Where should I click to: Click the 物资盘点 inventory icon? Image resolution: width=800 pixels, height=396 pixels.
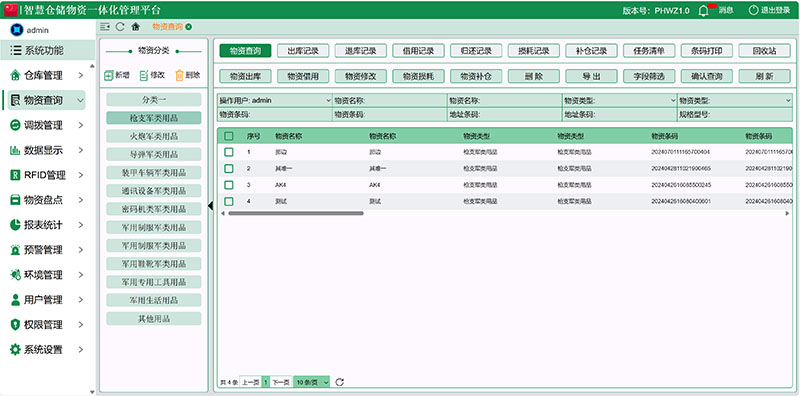tap(15, 200)
